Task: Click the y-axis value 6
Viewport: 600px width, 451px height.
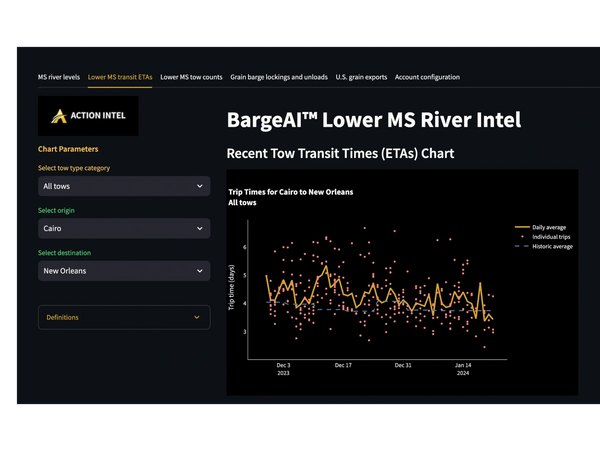Action: 245,247
